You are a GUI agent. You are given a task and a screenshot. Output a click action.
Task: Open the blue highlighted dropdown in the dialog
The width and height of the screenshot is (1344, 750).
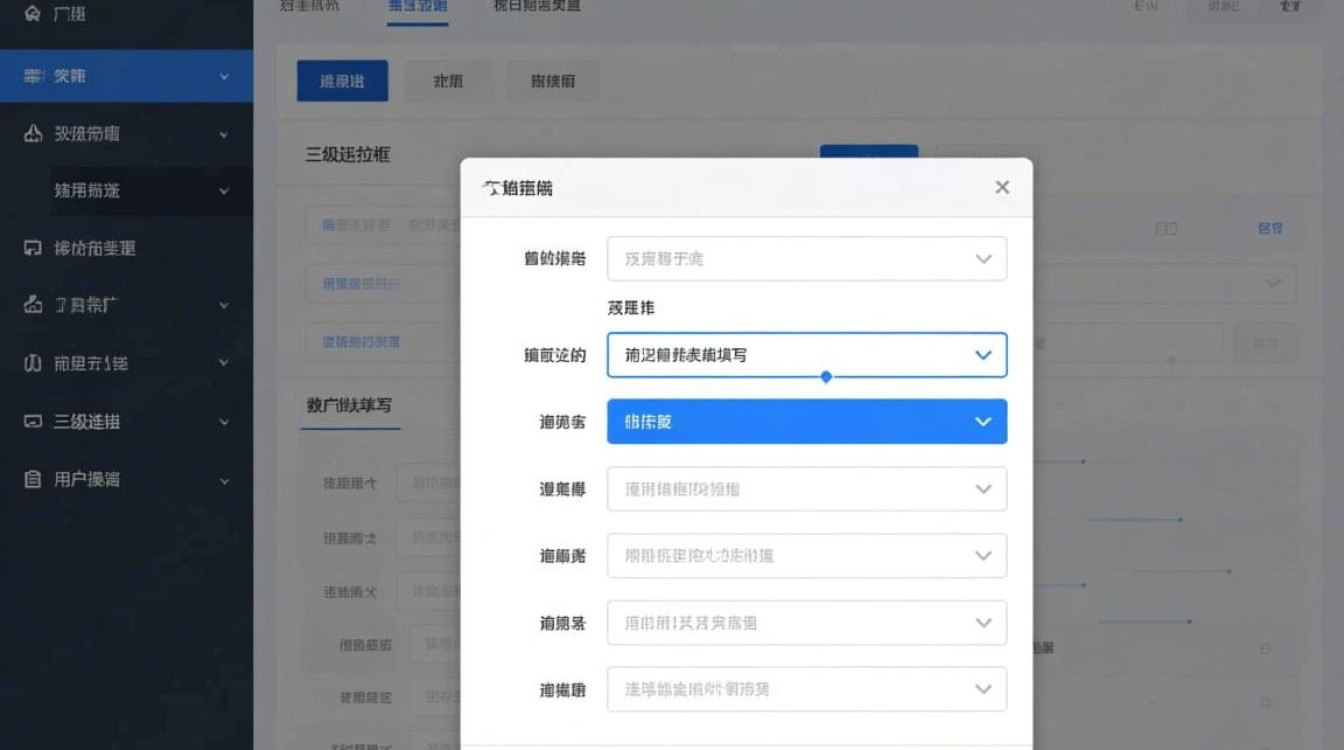[805, 421]
